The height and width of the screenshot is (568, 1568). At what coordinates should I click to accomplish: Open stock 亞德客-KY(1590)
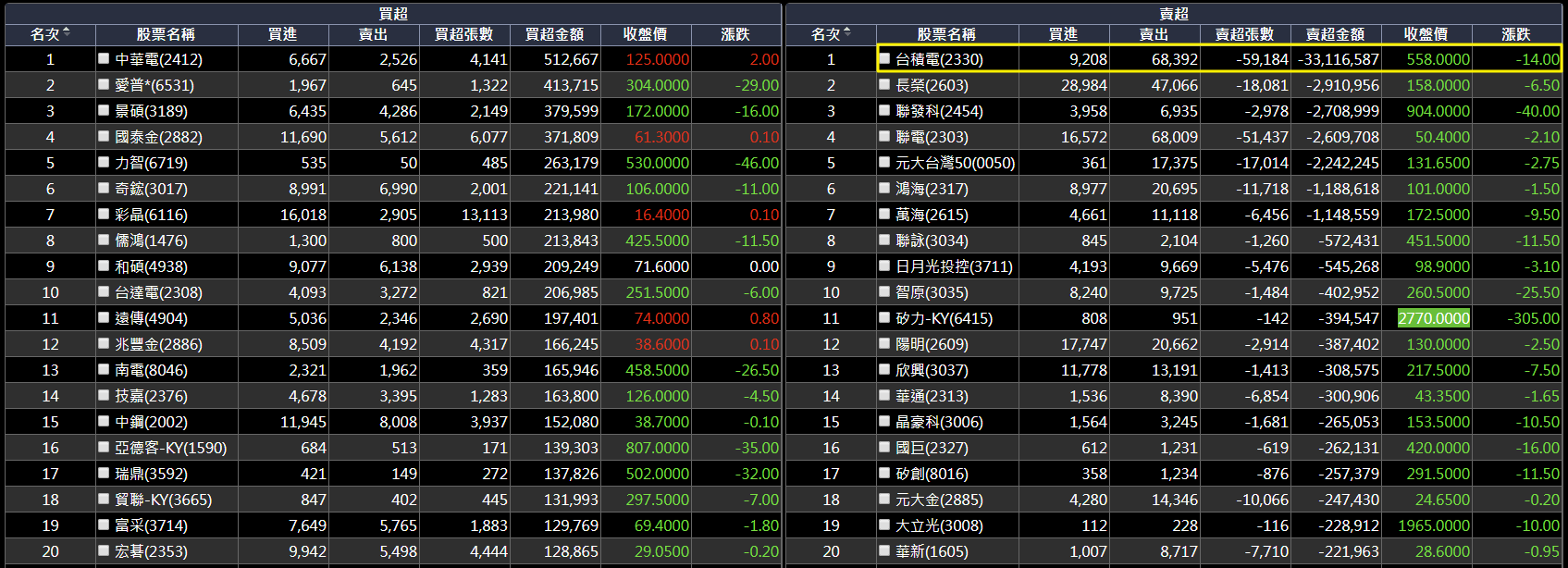[170, 448]
